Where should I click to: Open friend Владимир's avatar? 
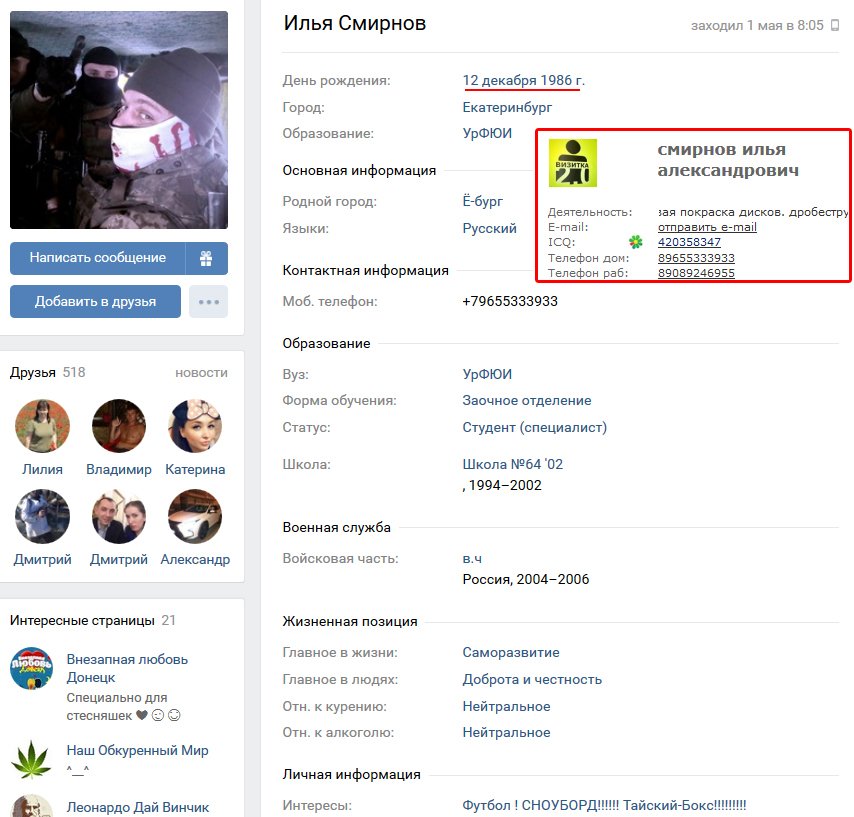coord(119,426)
